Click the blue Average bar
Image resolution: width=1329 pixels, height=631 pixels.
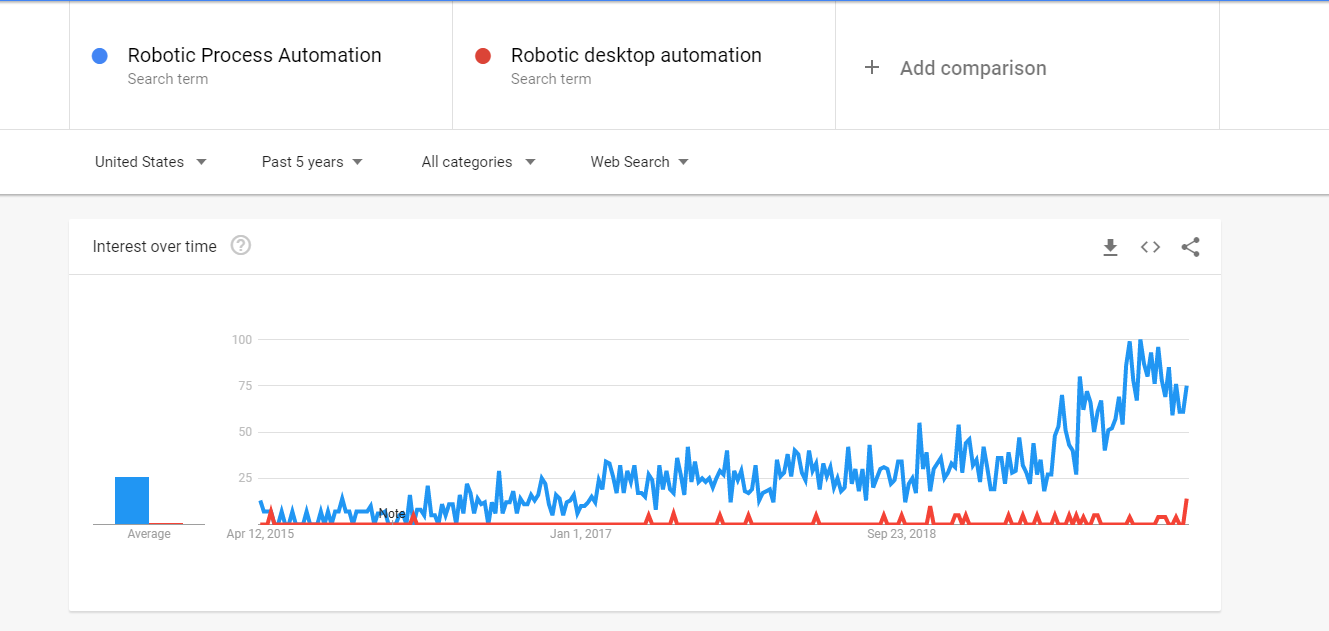[x=132, y=500]
